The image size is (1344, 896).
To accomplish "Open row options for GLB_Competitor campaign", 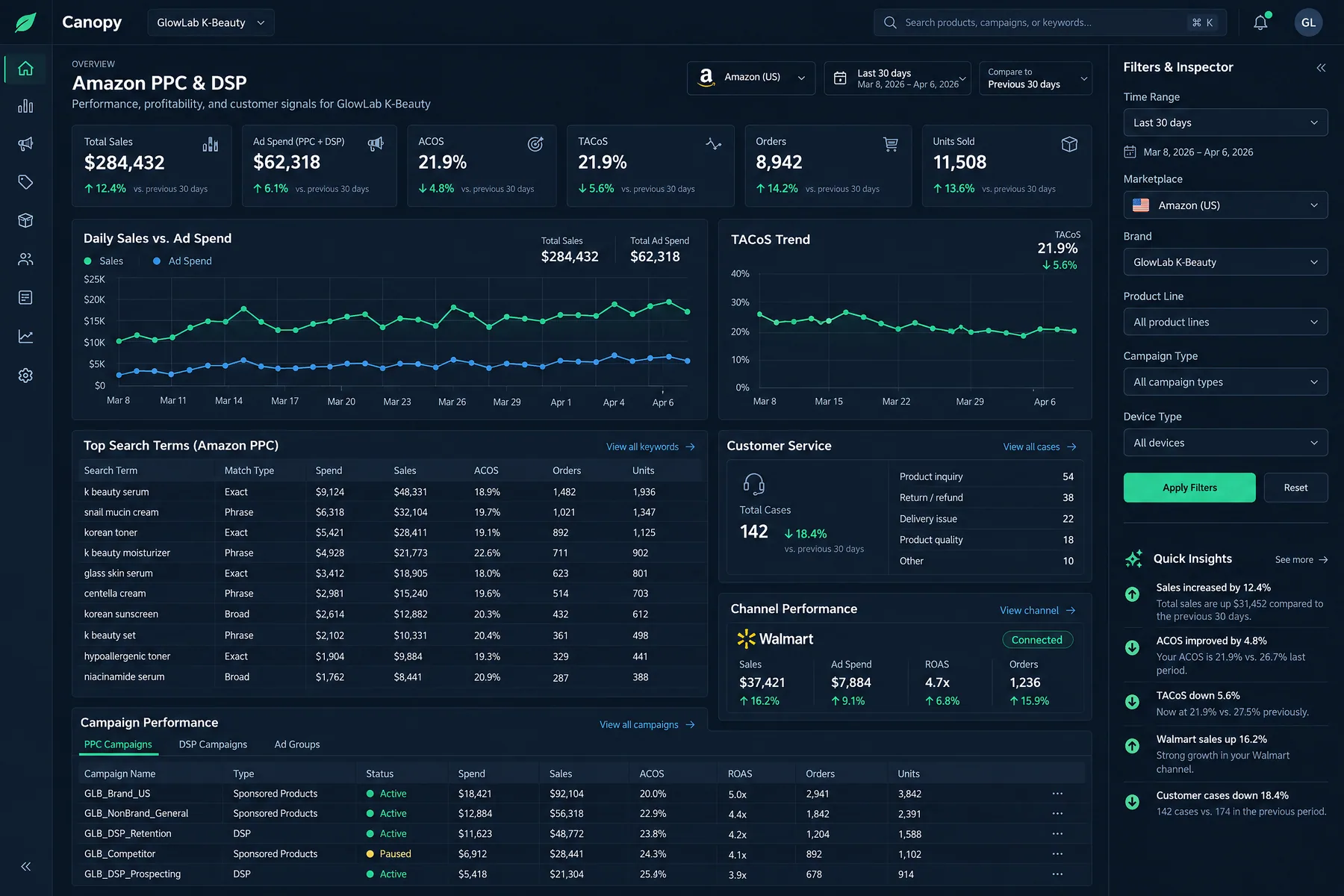I will 1057,853.
